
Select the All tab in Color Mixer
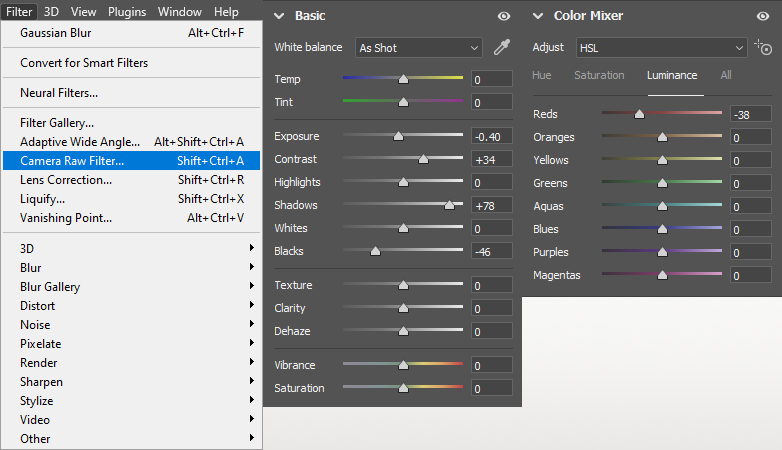pos(726,75)
